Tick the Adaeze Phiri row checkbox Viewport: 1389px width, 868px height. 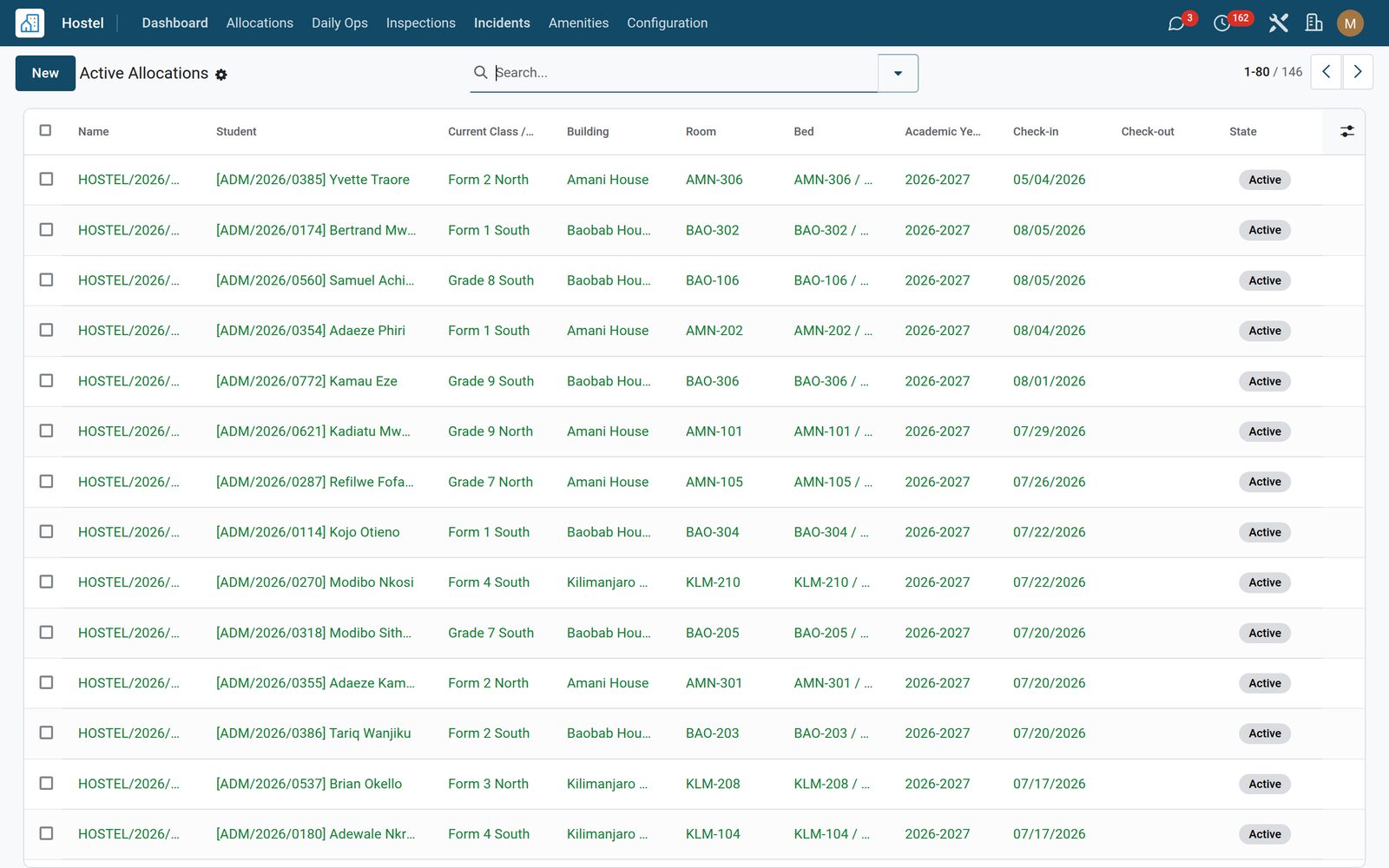pyautogui.click(x=46, y=330)
